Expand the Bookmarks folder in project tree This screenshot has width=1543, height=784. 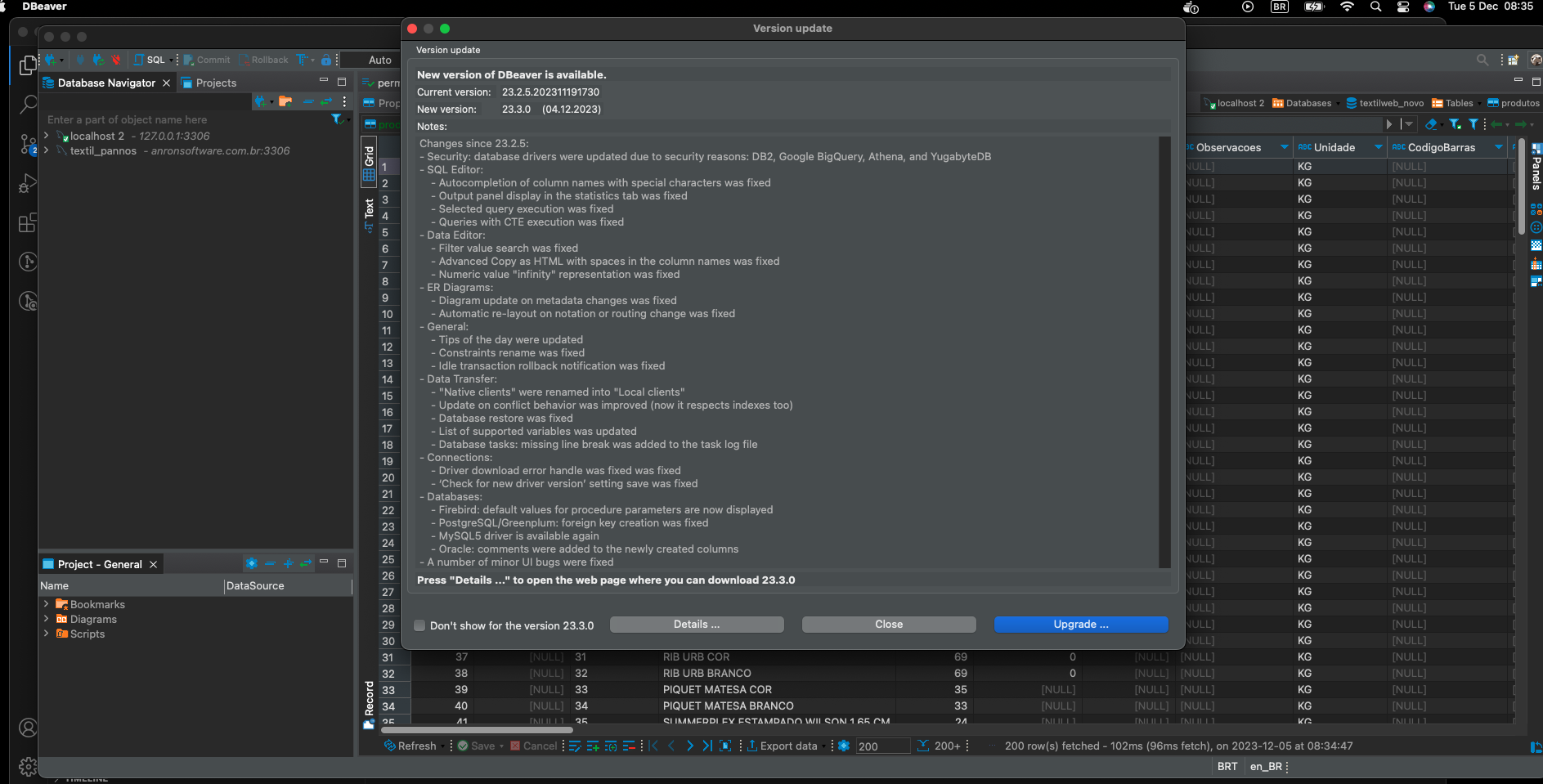coord(47,604)
